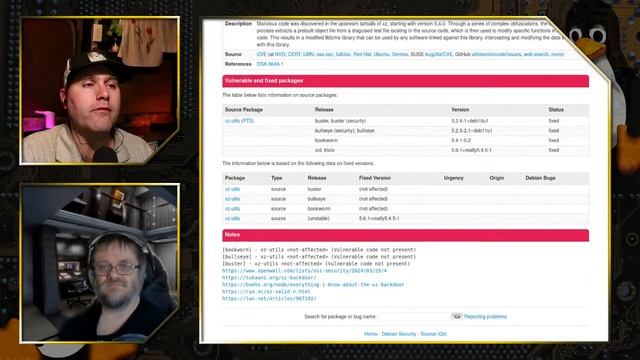Screen dimensions: 640x360
Task: Open xz-utils (PTS) source package link
Action: click(x=239, y=121)
